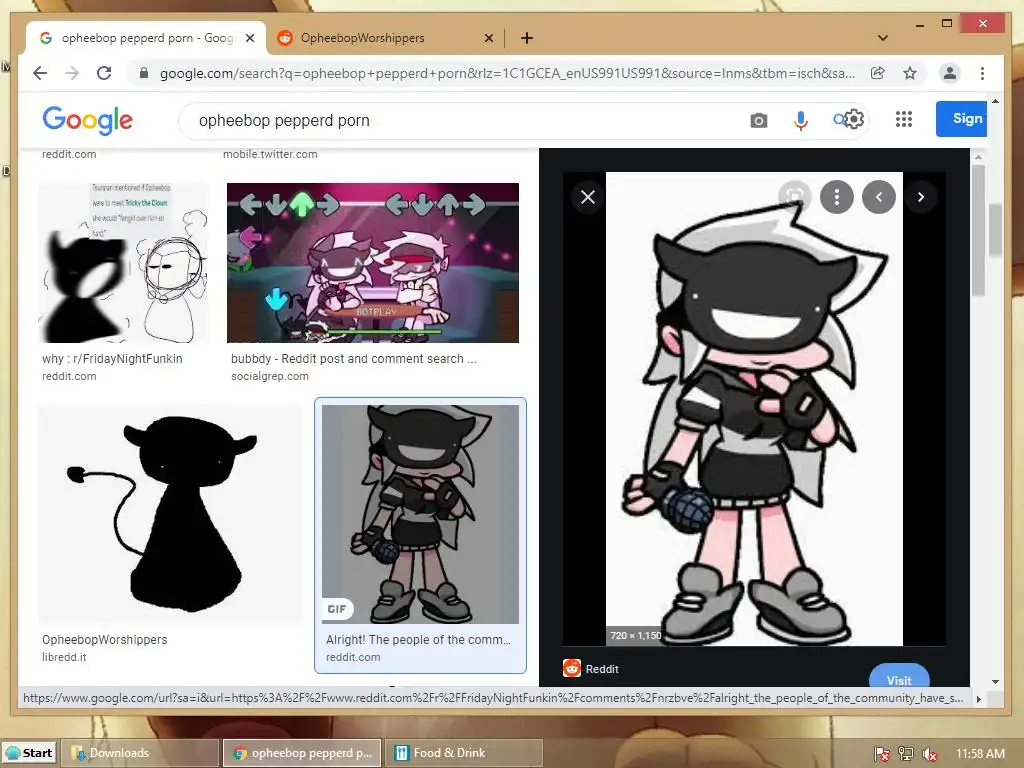
Task: Select the black silhouette thumbnail
Action: click(170, 514)
